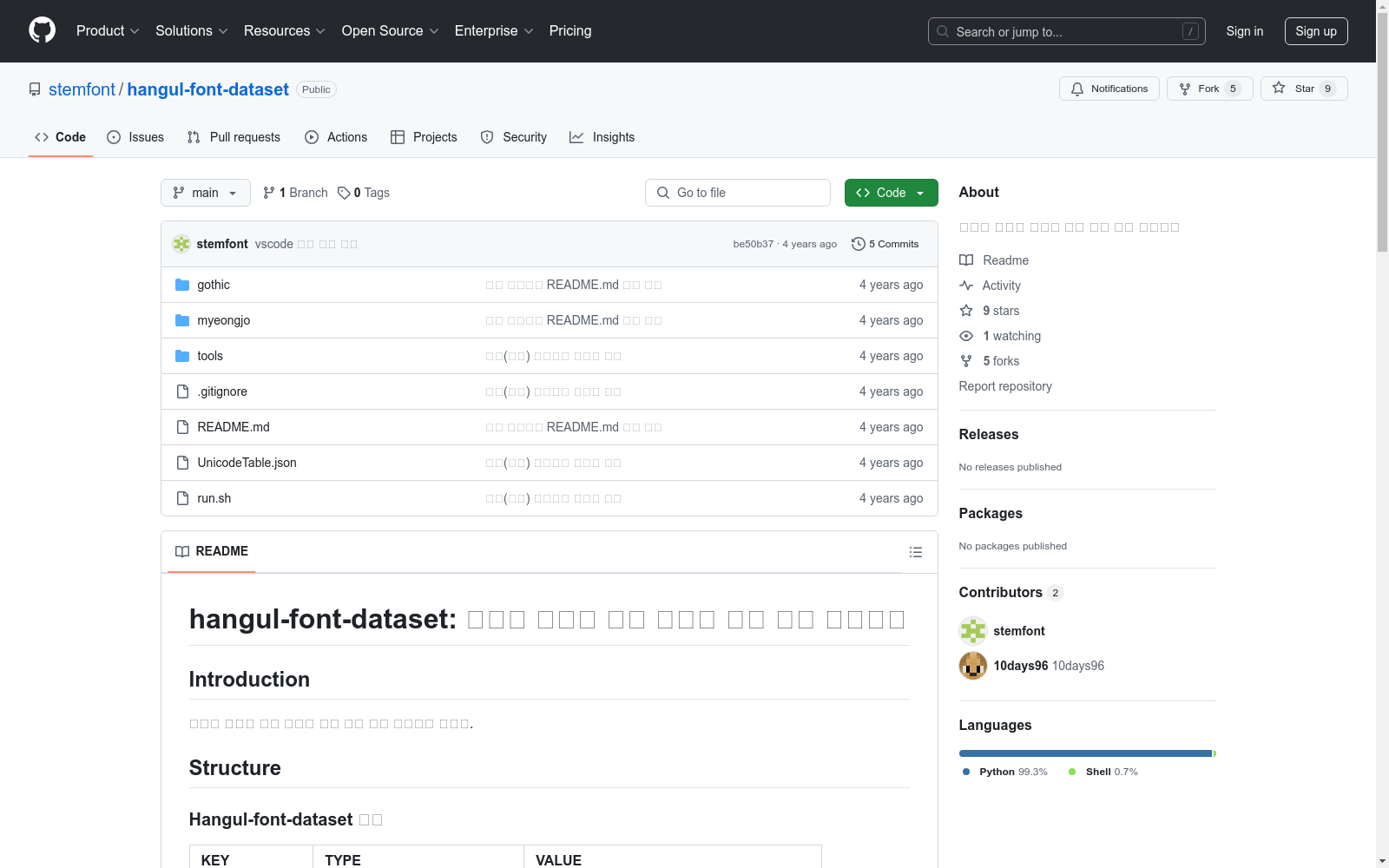The image size is (1389, 868).
Task: Open the gothic folder icon
Action: [x=182, y=285]
